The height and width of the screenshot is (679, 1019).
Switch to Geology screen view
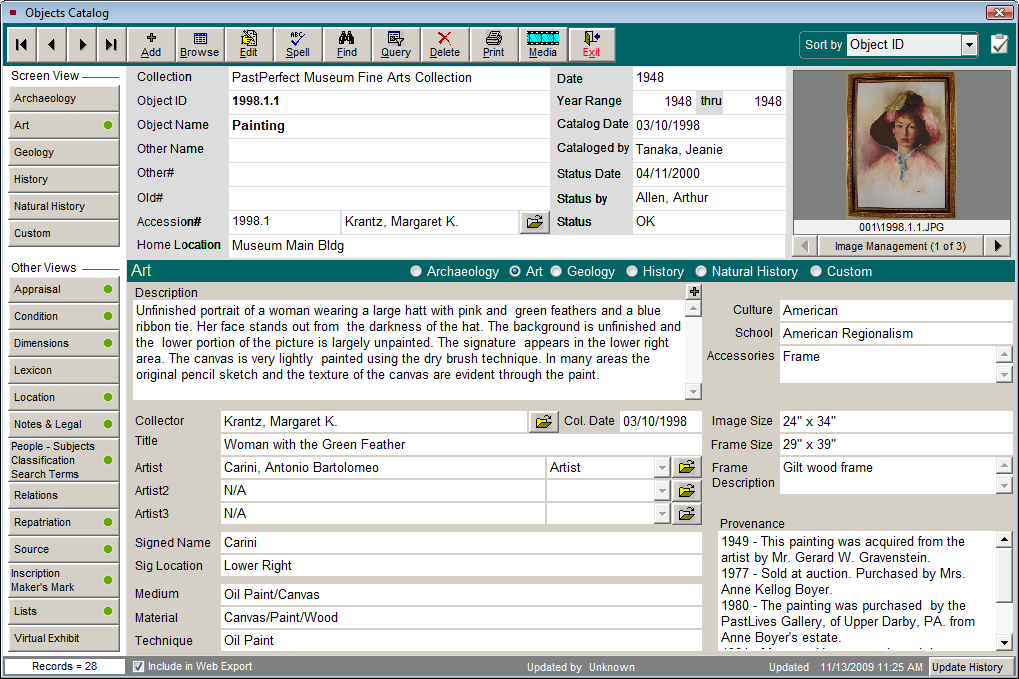[64, 152]
